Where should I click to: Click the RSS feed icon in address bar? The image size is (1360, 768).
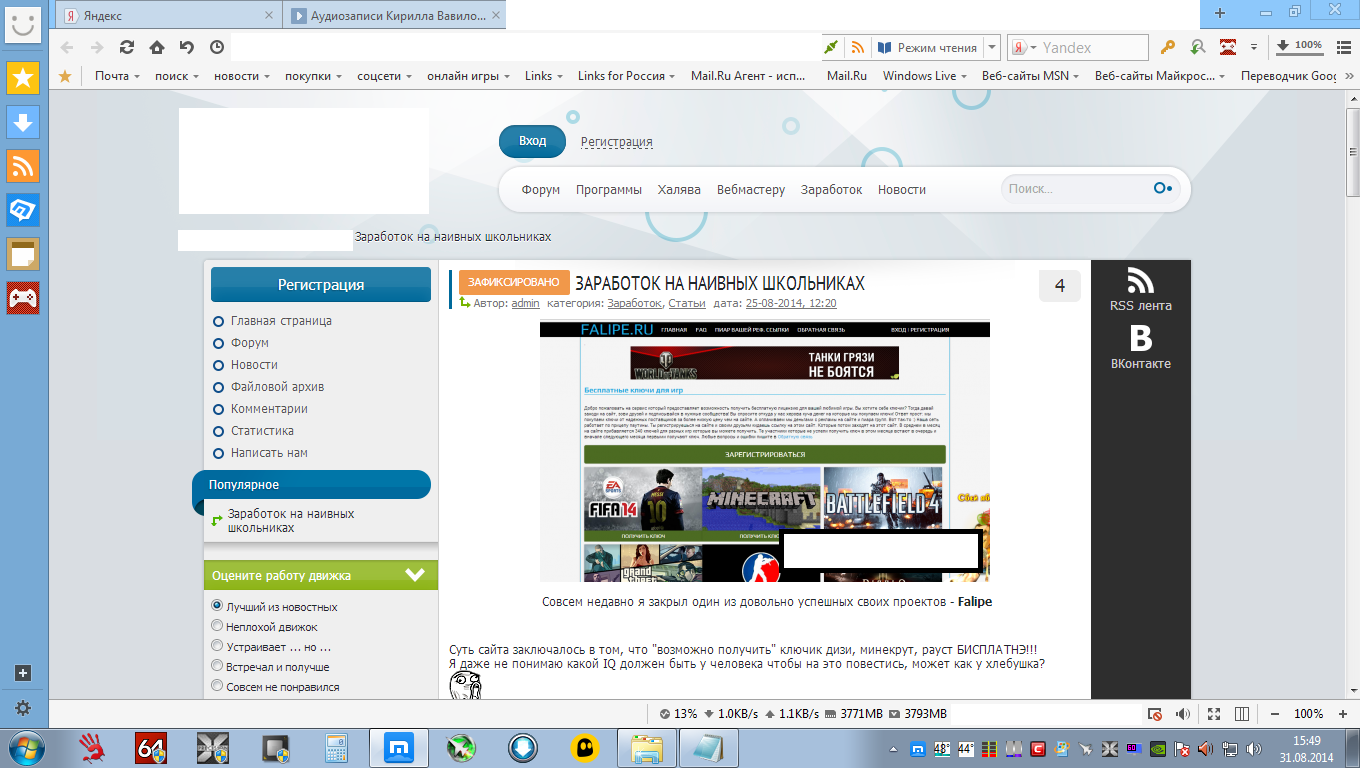858,47
